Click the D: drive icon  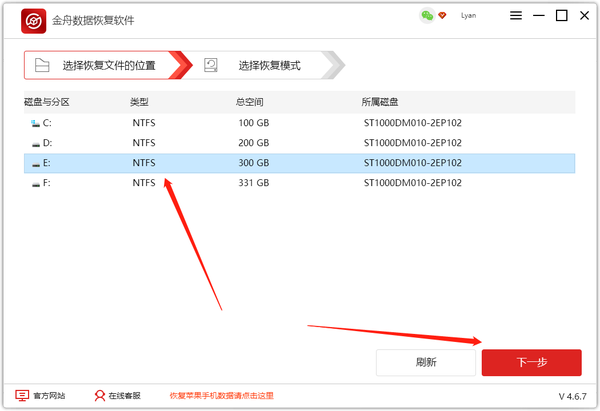tap(36, 143)
